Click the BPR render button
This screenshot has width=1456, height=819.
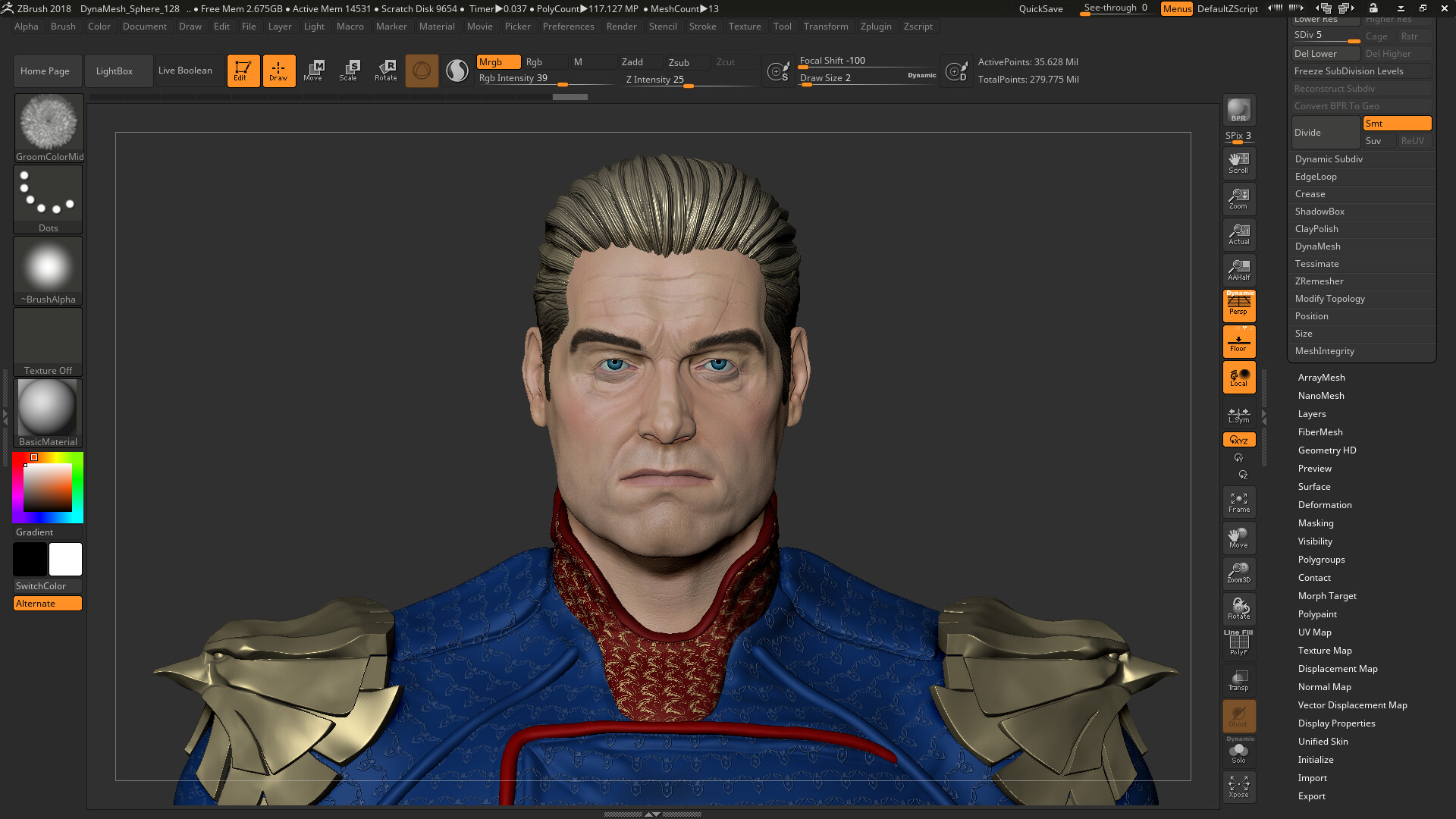pos(1238,109)
